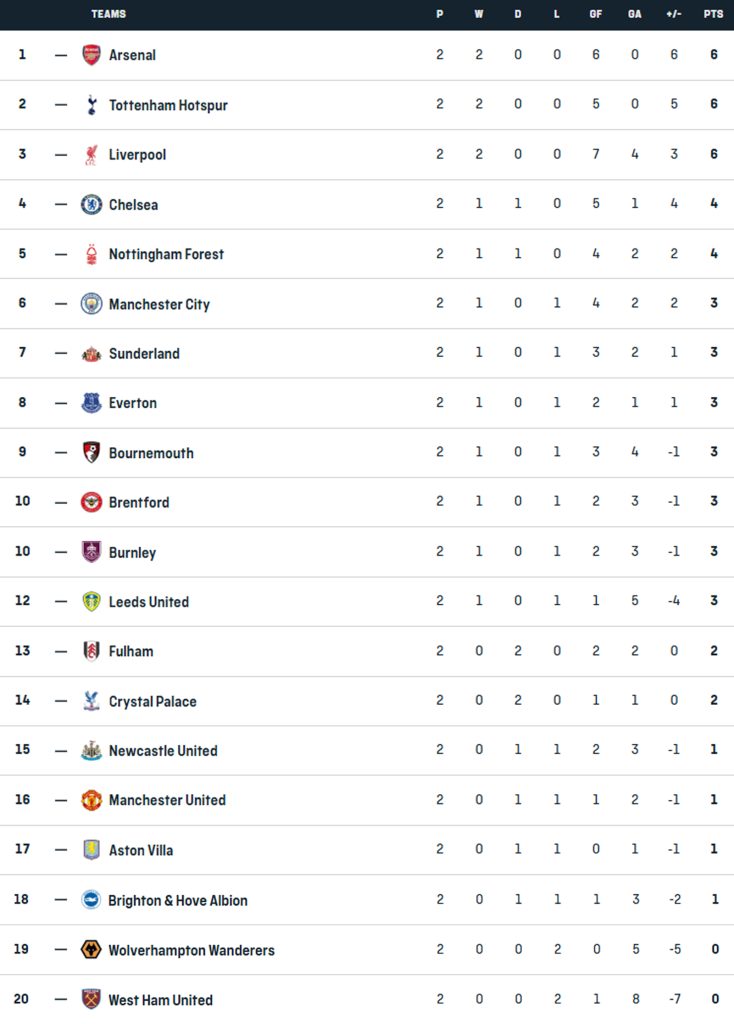Click the TEAMS column header

[108, 14]
